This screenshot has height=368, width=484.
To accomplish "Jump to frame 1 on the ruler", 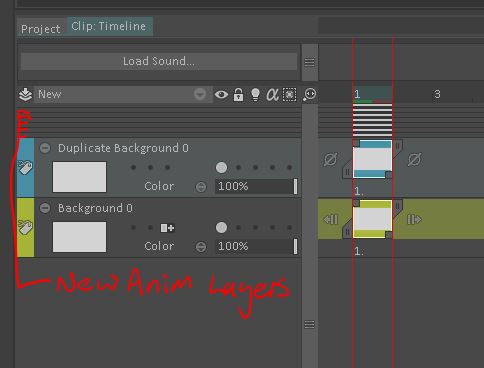I will 357,94.
